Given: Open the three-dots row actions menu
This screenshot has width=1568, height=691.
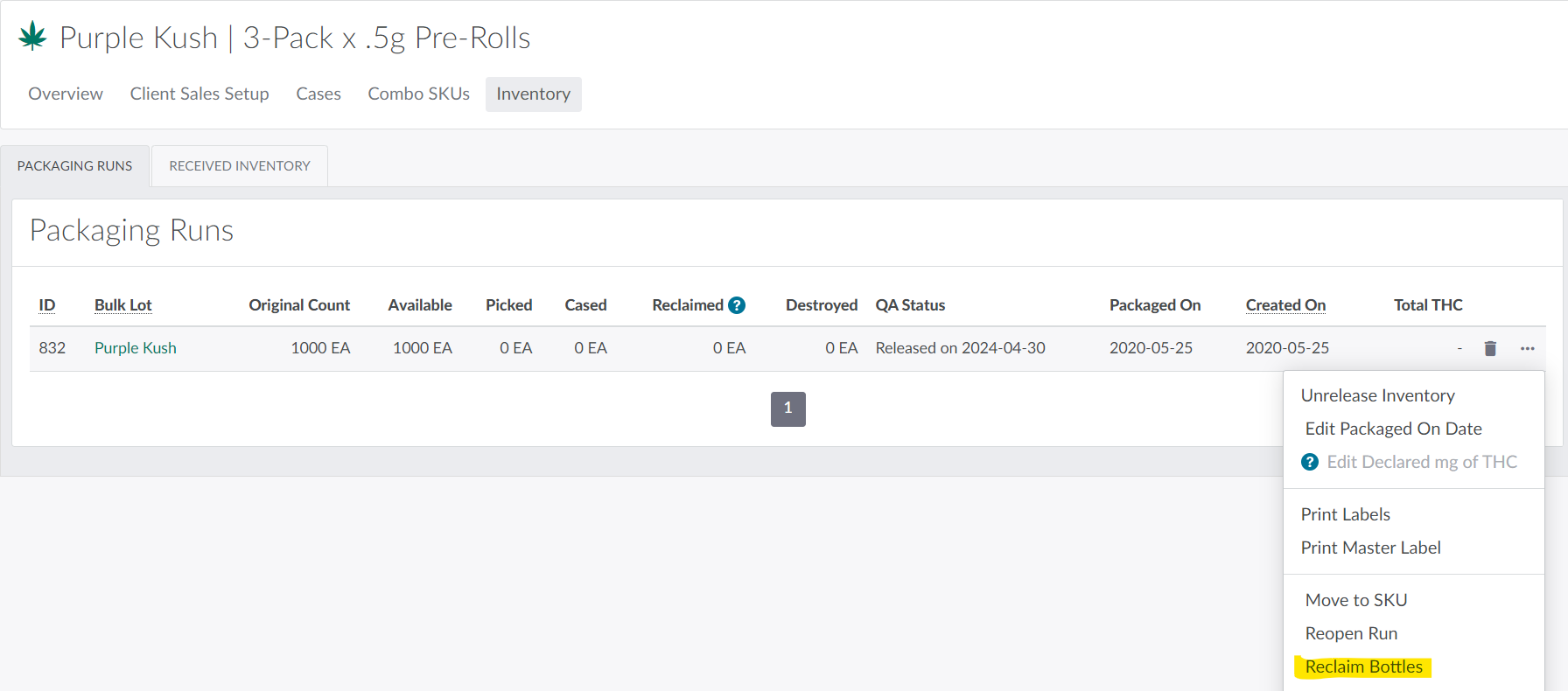Looking at the screenshot, I should click(x=1527, y=348).
